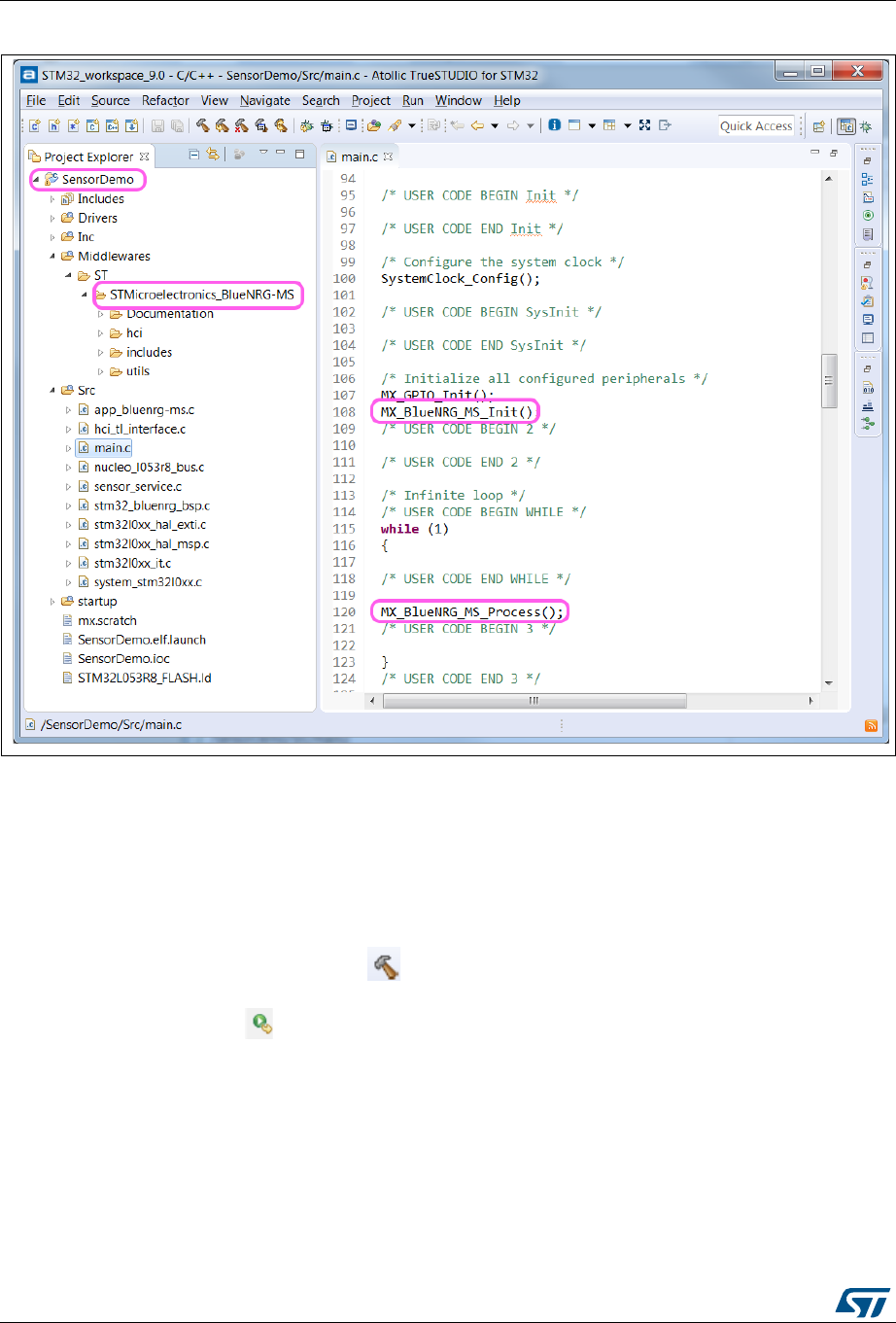Collapse the SensorDemo project node

[x=37, y=180]
